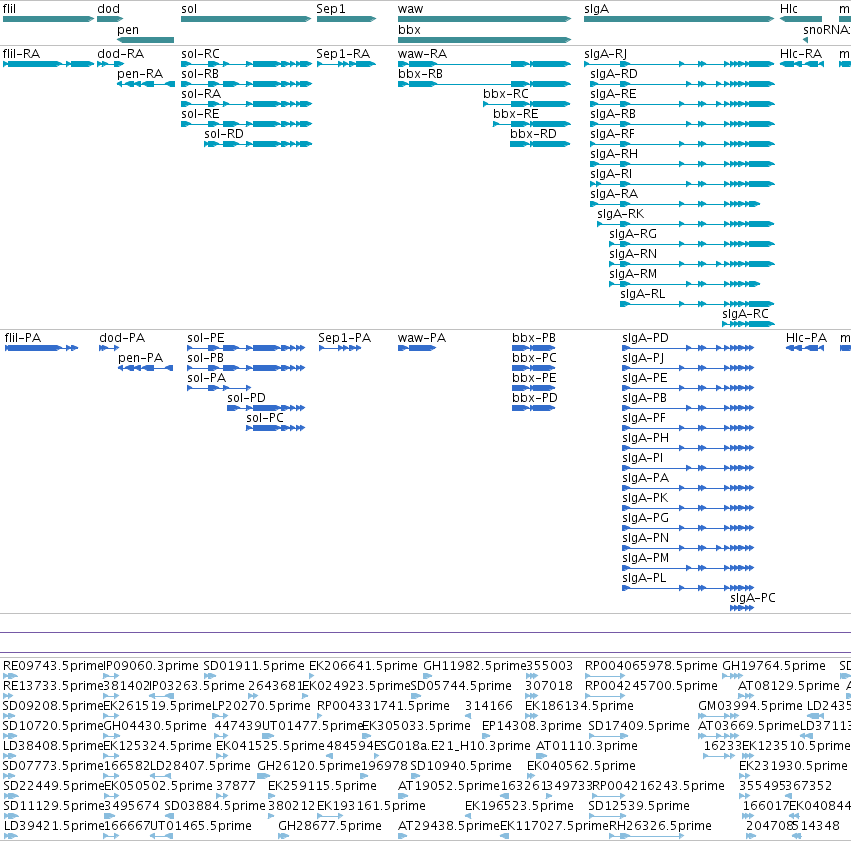Select transcript slgA-RK

pos(686,224)
